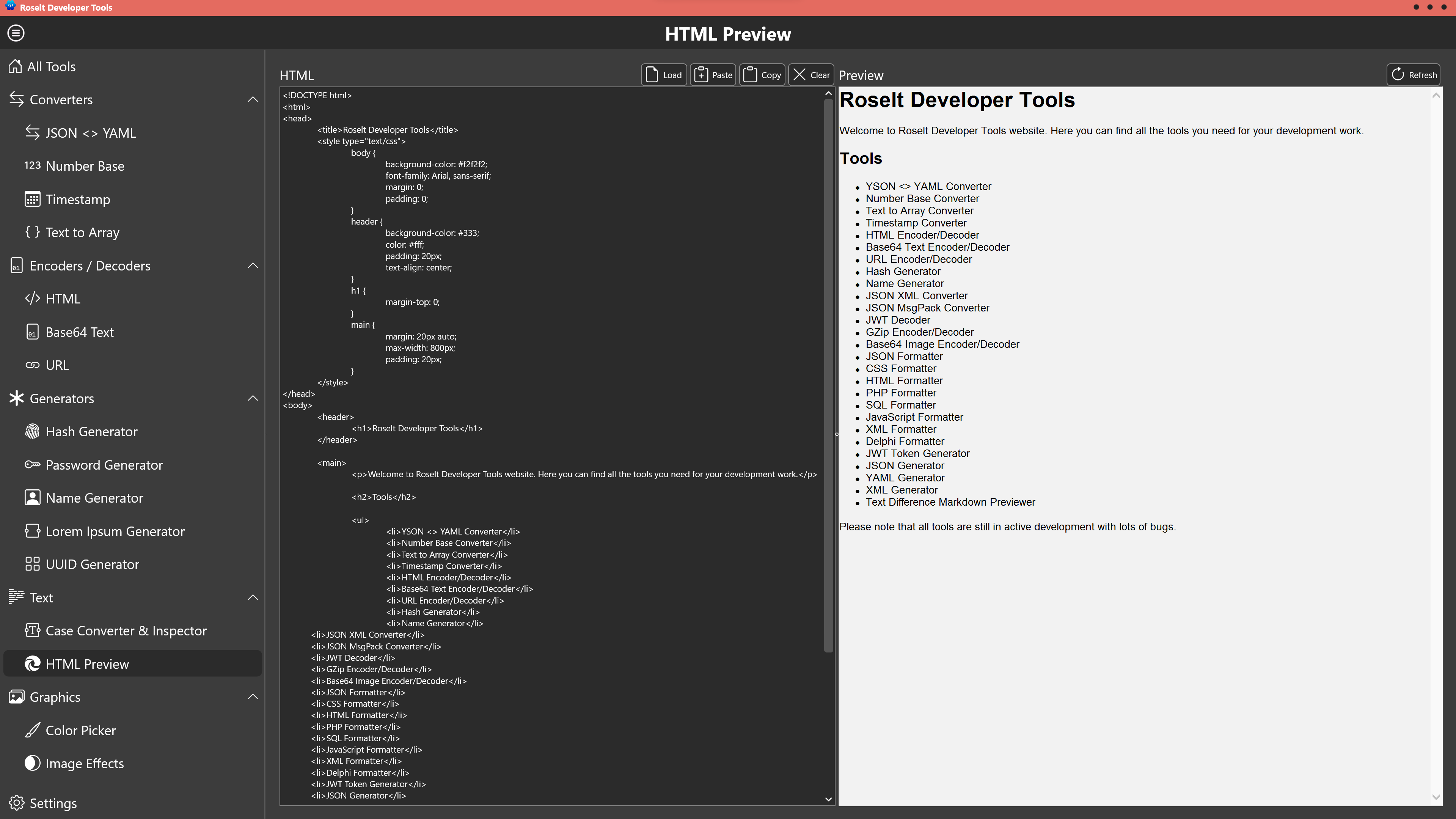The height and width of the screenshot is (819, 1456).
Task: Open the UUID Generator tool
Action: pos(92,564)
